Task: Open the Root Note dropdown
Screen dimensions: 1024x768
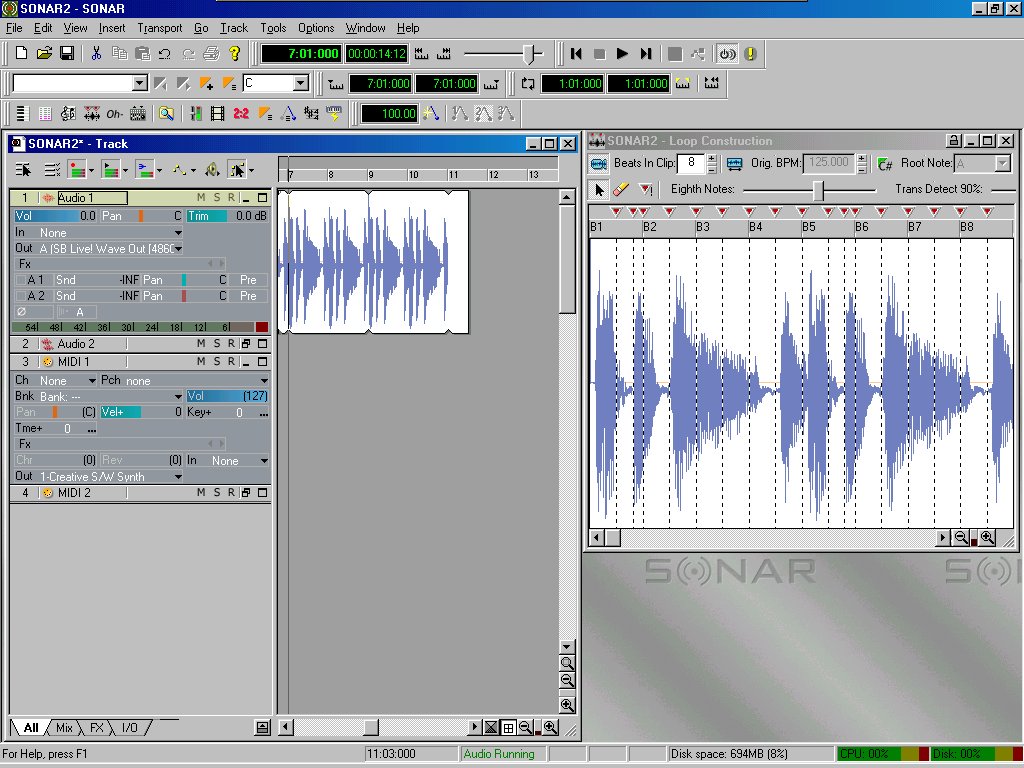Action: (1002, 163)
